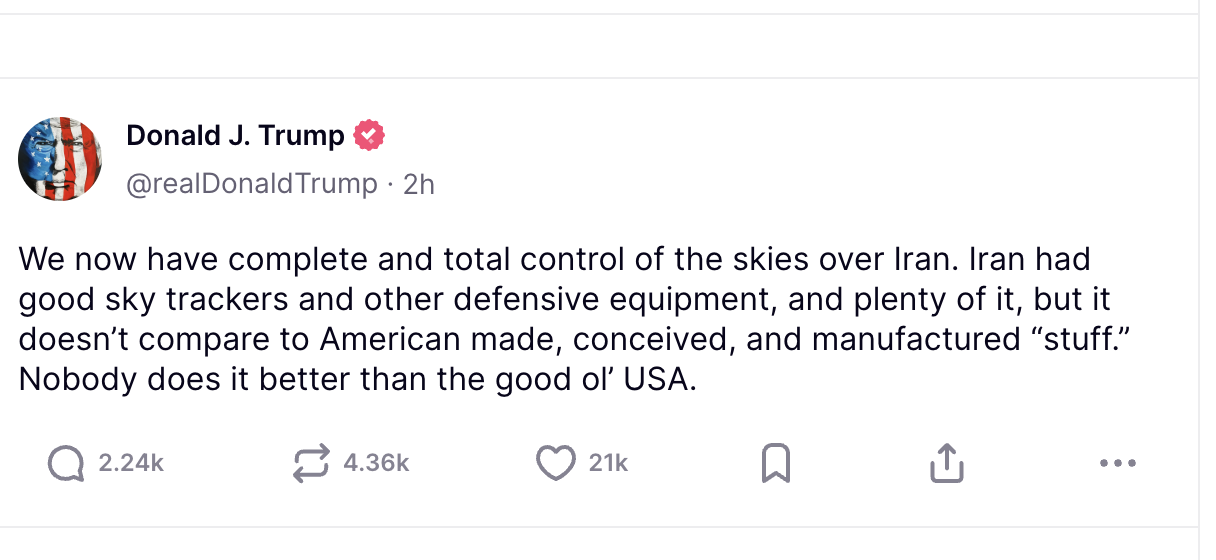Click the 2.24k reply count
Image resolution: width=1216 pixels, height=560 pixels.
pyautogui.click(x=131, y=463)
